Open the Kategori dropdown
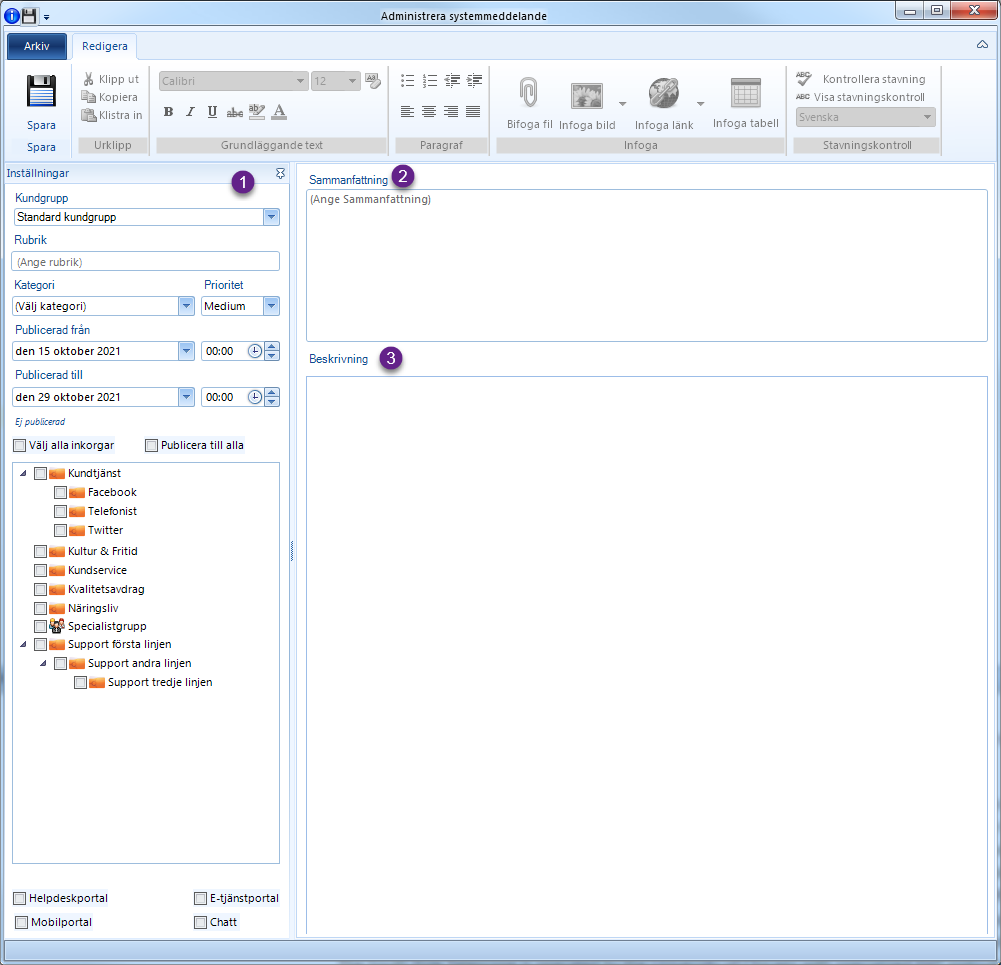Screen dimensions: 1001x965 [186, 306]
